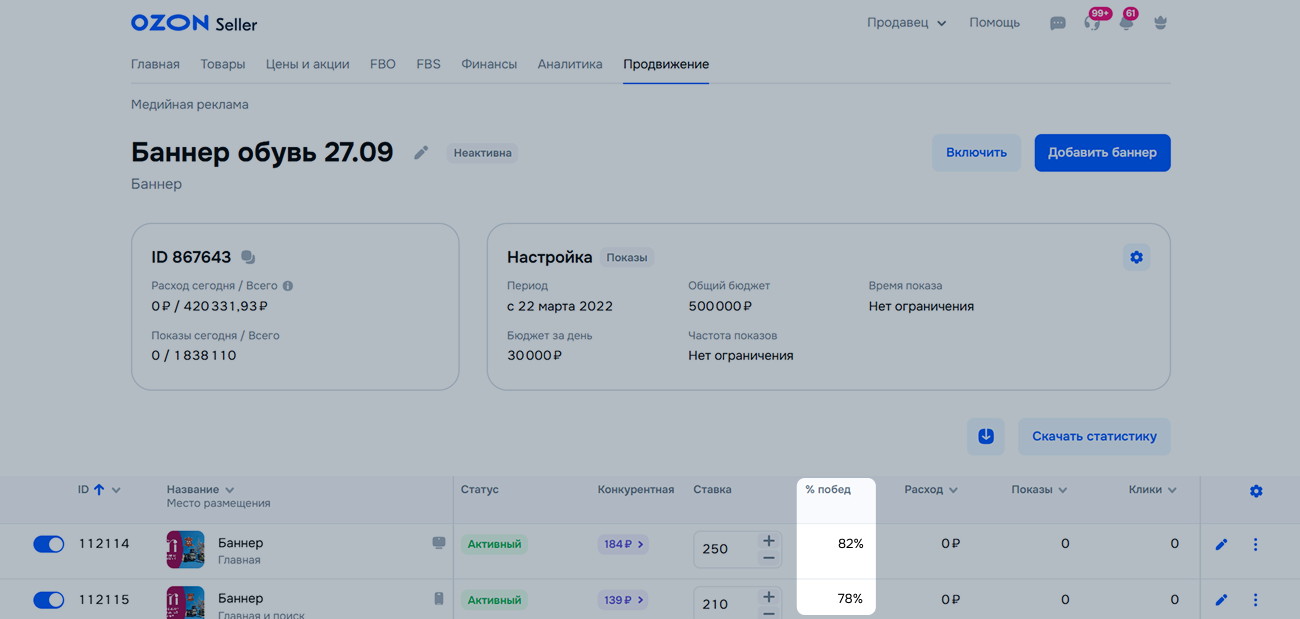Viewport: 1300px width, 619px height.
Task: Edit banner 112114 with pencil icon
Action: click(1221, 545)
